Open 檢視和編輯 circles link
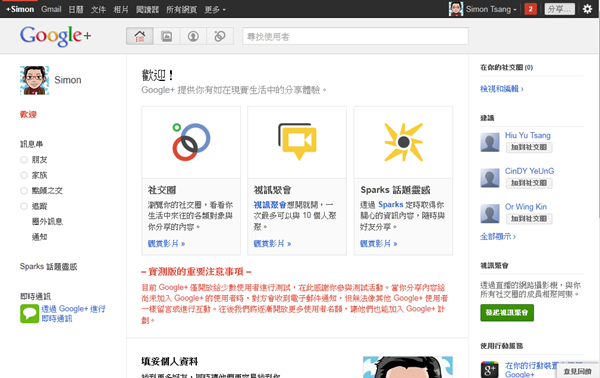The height and width of the screenshot is (378, 600). point(502,89)
